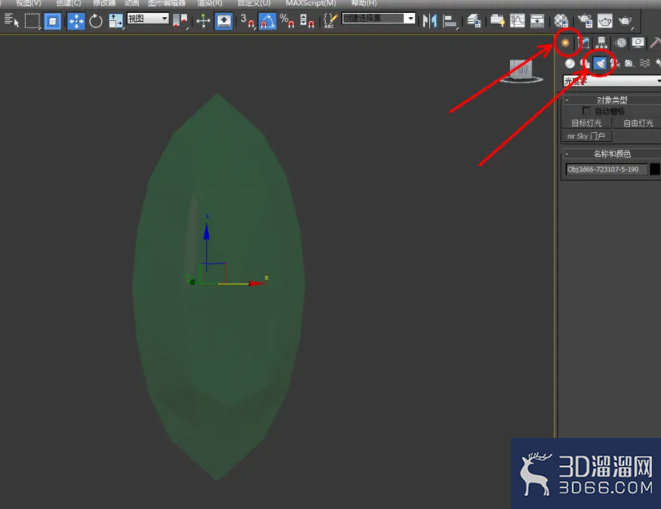The height and width of the screenshot is (509, 661).
Task: Select the Shapes category icon
Action: (585, 63)
